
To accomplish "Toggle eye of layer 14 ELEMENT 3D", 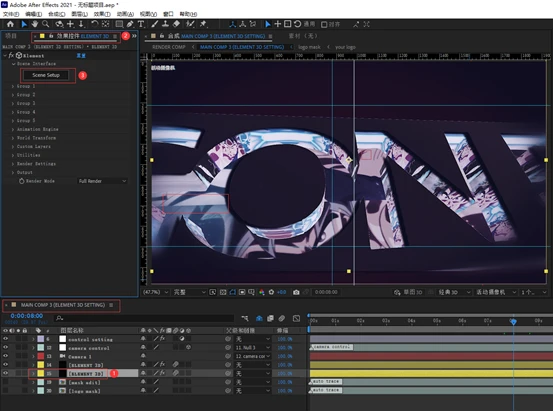I will pos(5,365).
